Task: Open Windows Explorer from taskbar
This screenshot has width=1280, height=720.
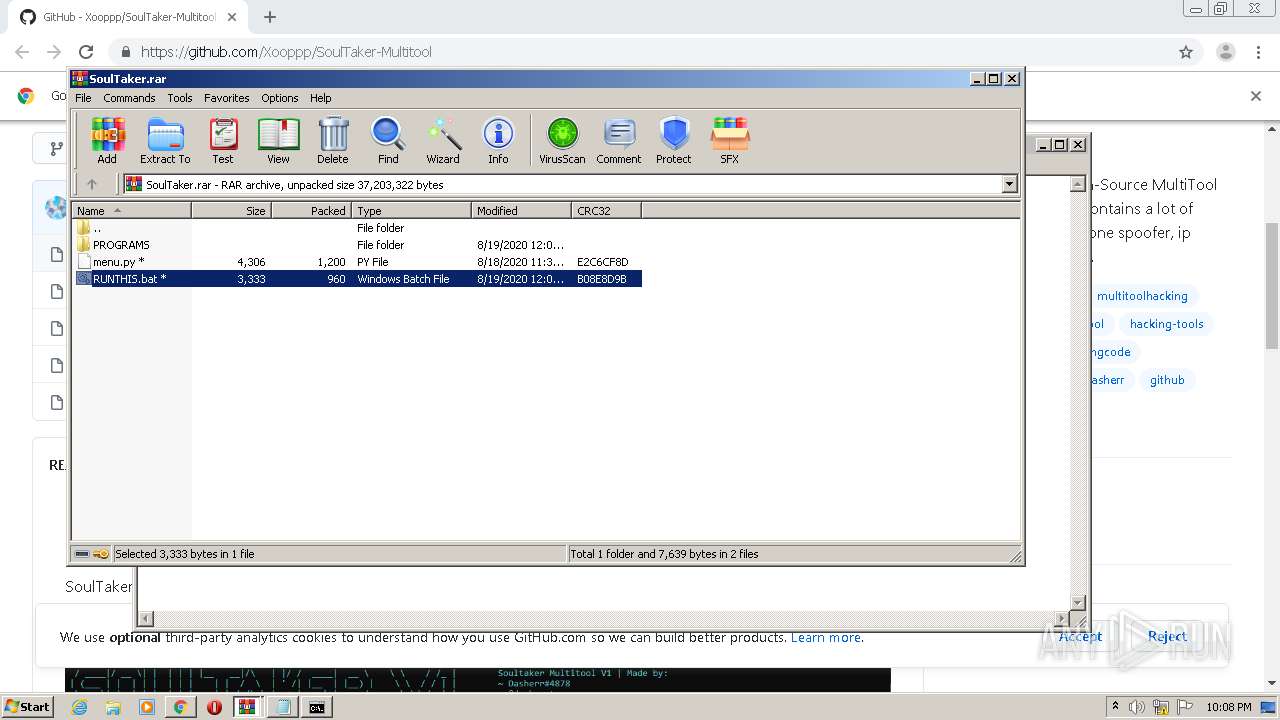Action: [x=113, y=707]
